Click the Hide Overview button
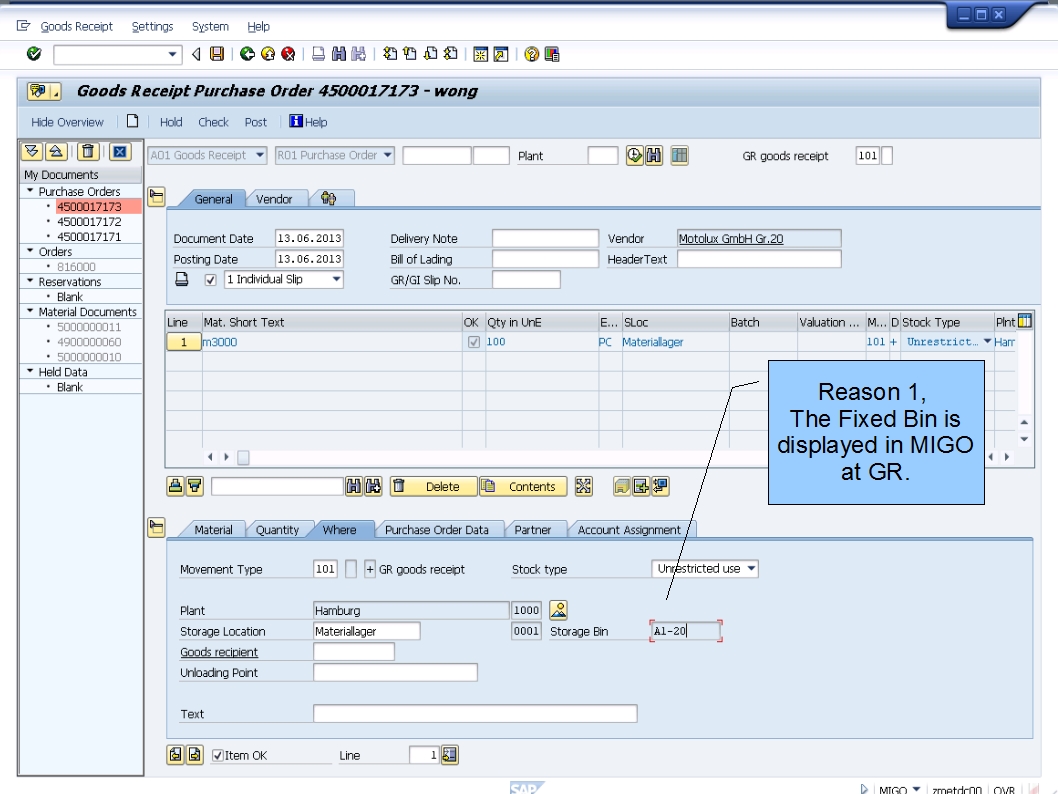The width and height of the screenshot is (1058, 794). click(67, 122)
